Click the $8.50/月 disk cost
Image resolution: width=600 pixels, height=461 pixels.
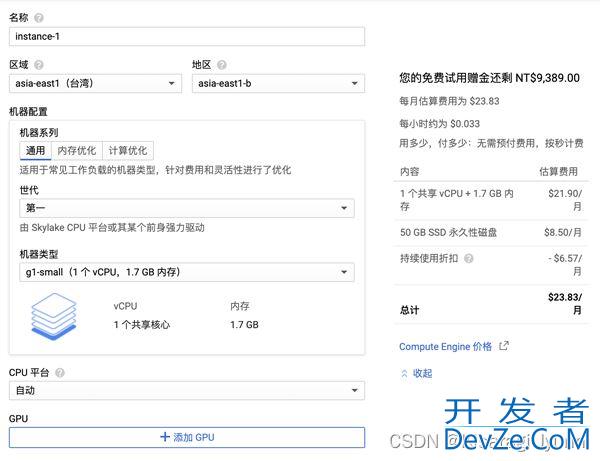point(563,232)
